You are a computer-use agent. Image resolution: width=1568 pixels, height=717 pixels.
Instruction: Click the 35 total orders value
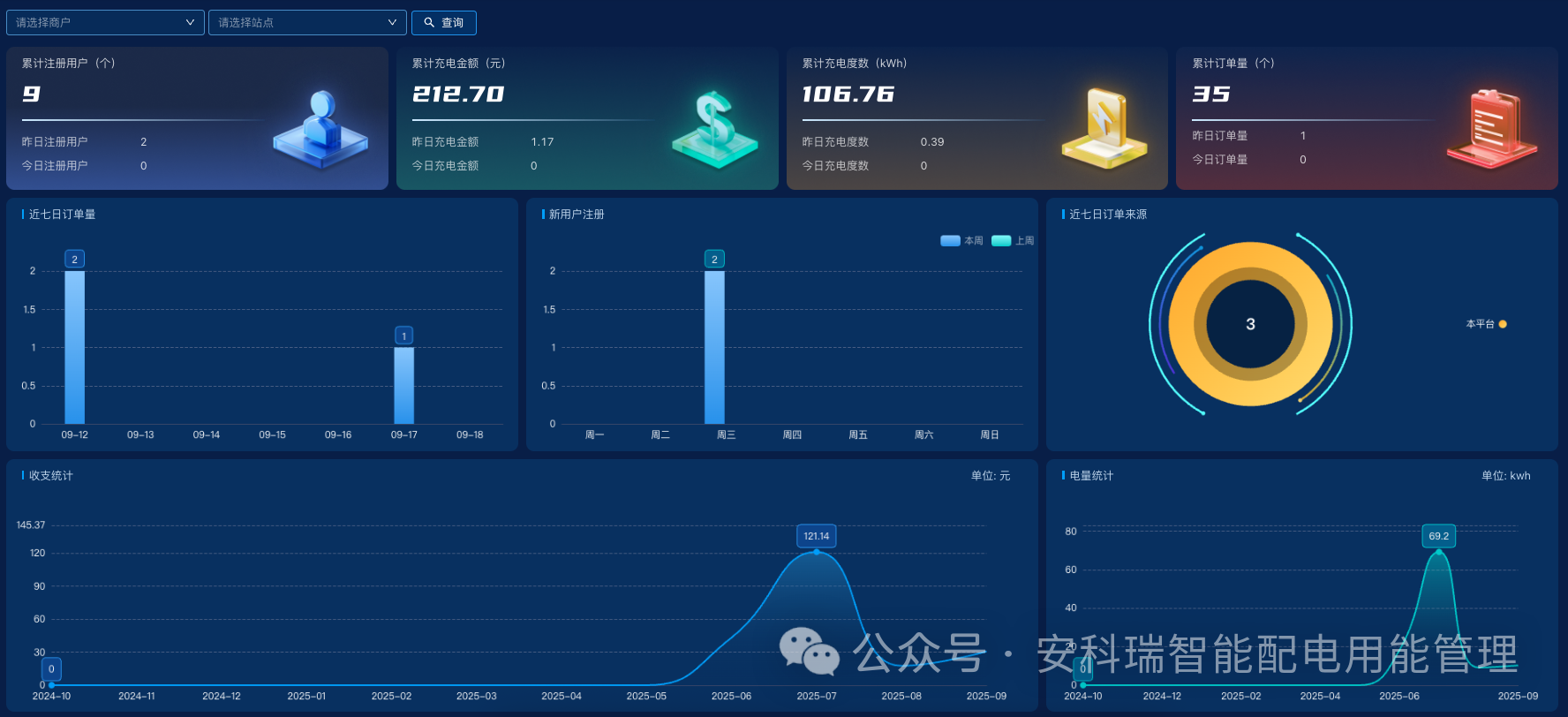[x=1211, y=94]
